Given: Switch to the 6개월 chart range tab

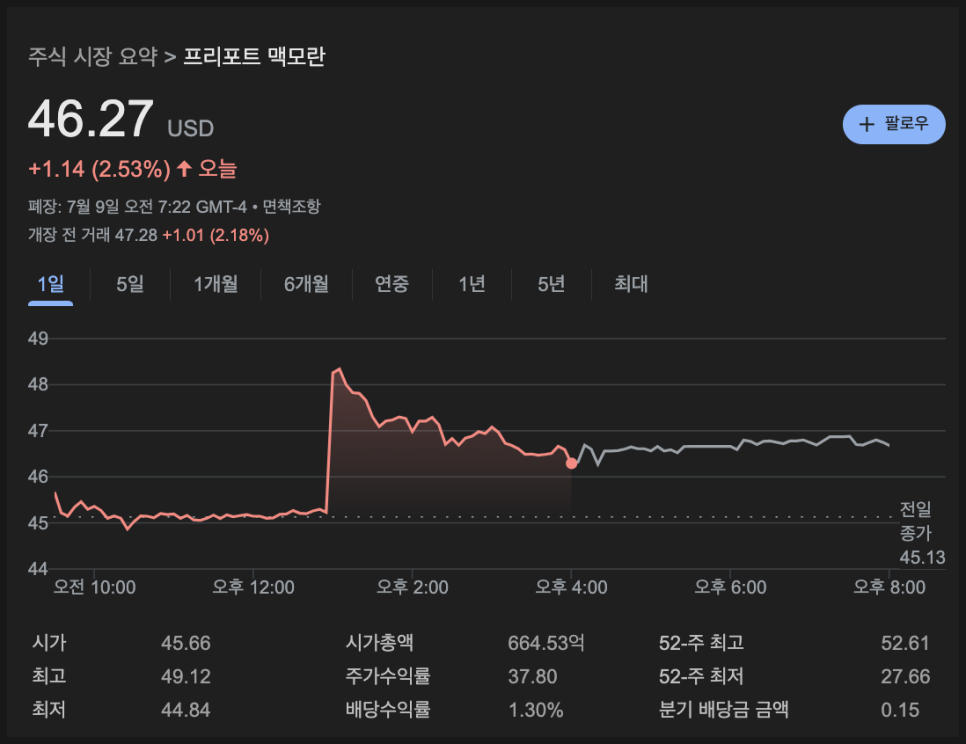Looking at the screenshot, I should coord(306,285).
